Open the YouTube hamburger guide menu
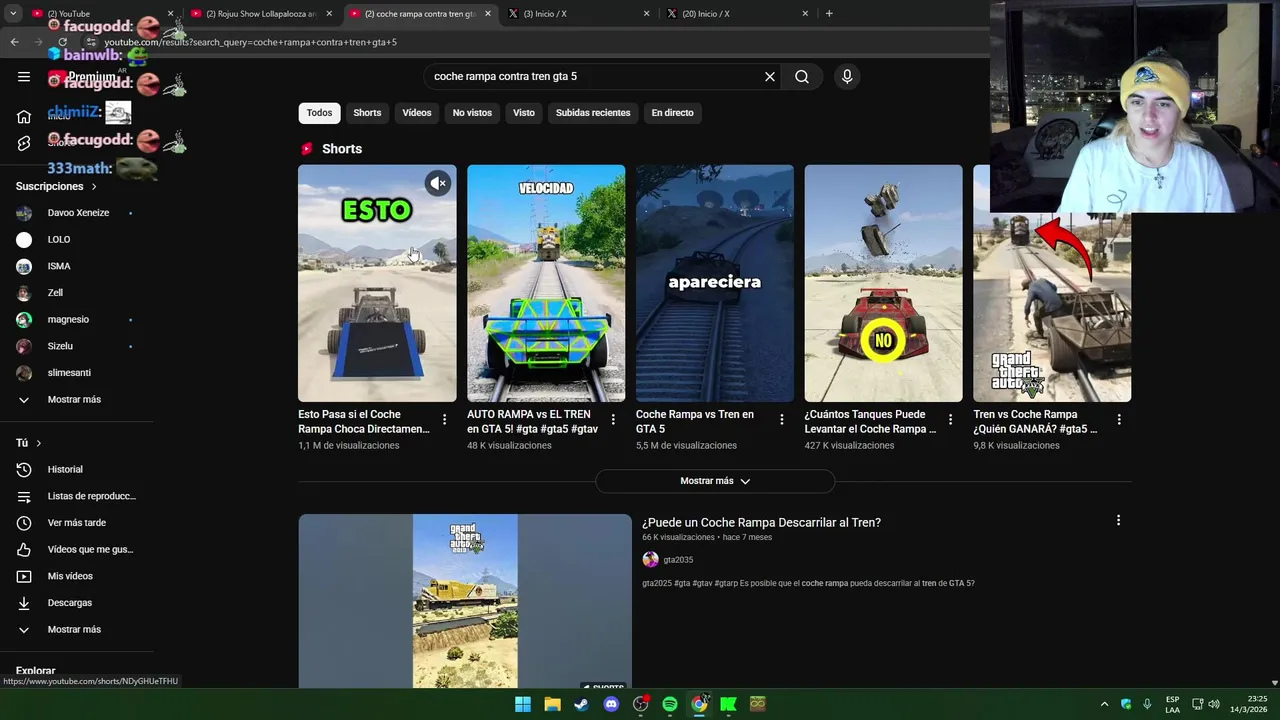 24,77
